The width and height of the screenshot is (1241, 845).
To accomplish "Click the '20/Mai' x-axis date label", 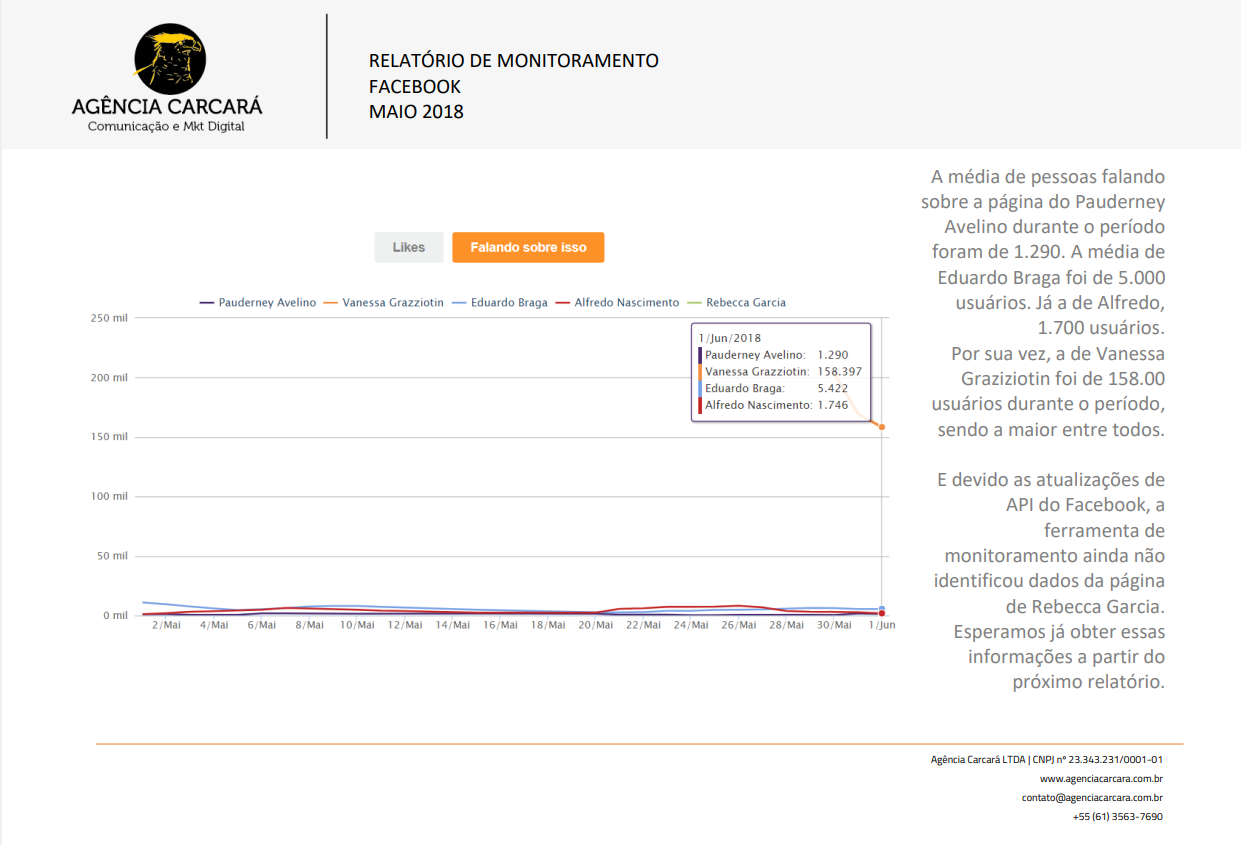I will tap(596, 626).
